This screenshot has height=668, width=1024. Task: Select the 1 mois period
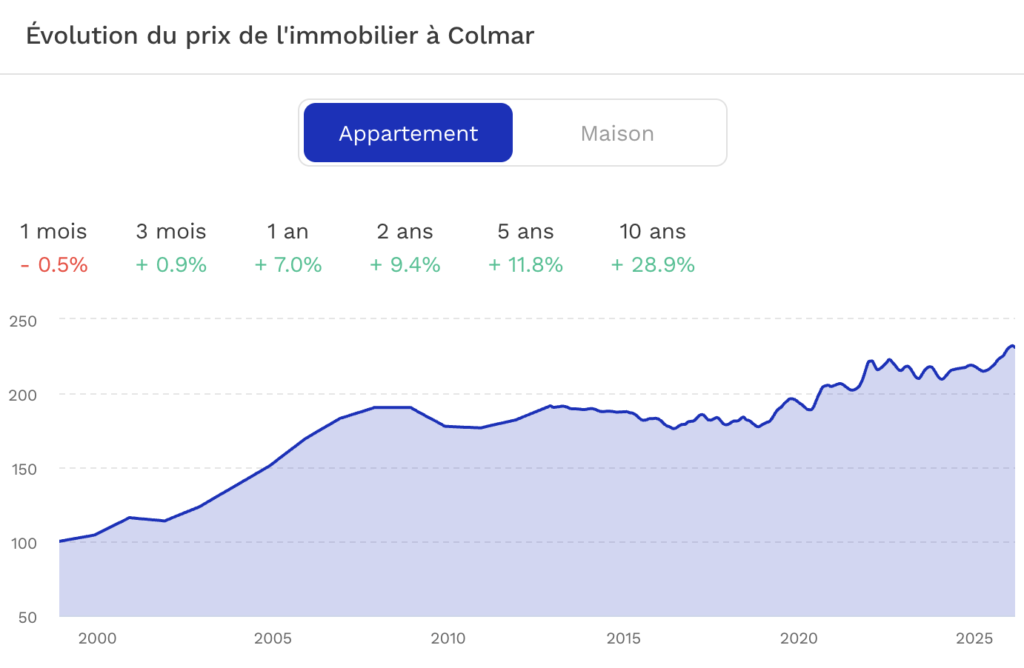(x=54, y=231)
